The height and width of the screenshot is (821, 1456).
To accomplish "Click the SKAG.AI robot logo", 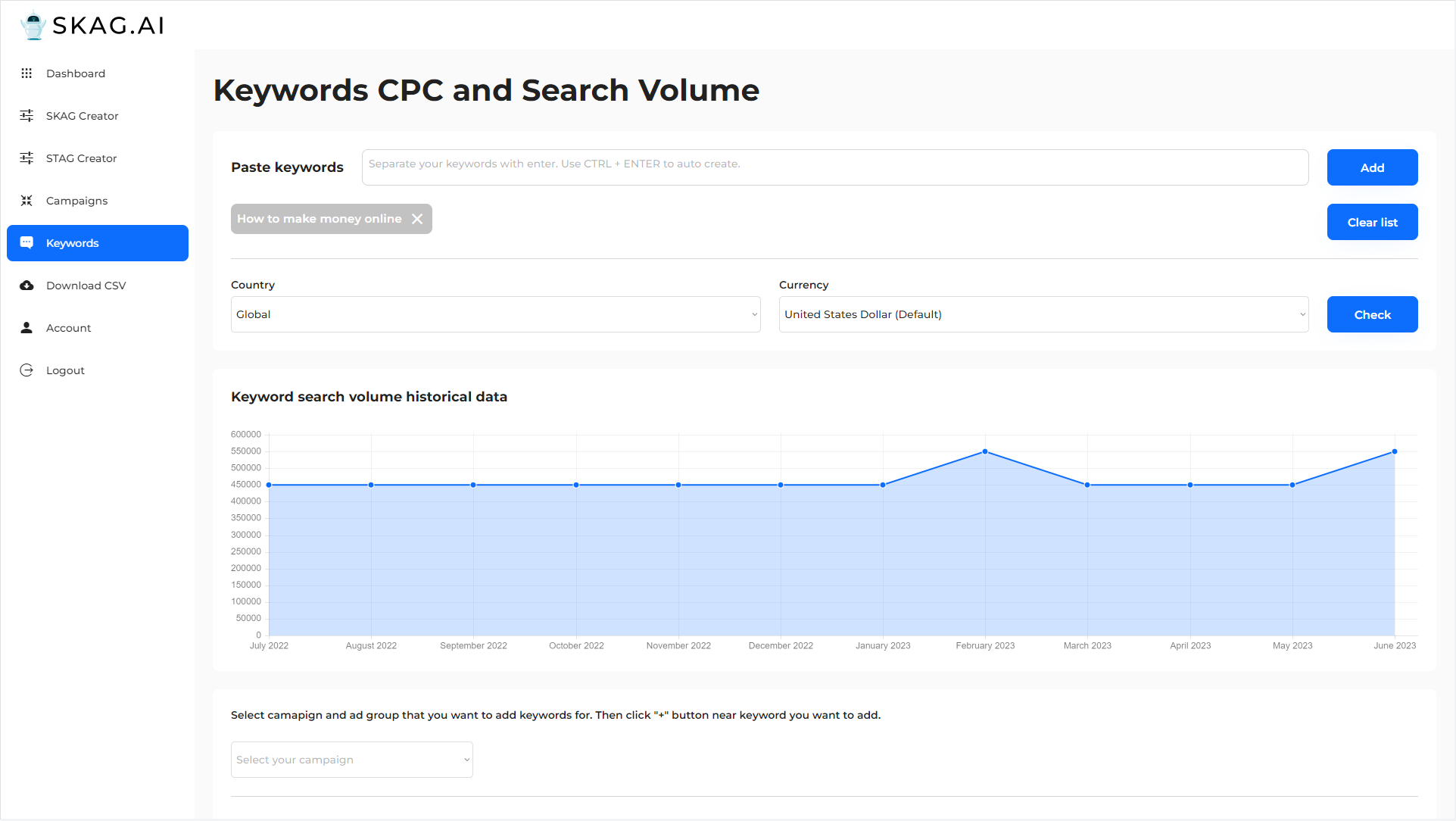I will pyautogui.click(x=33, y=26).
